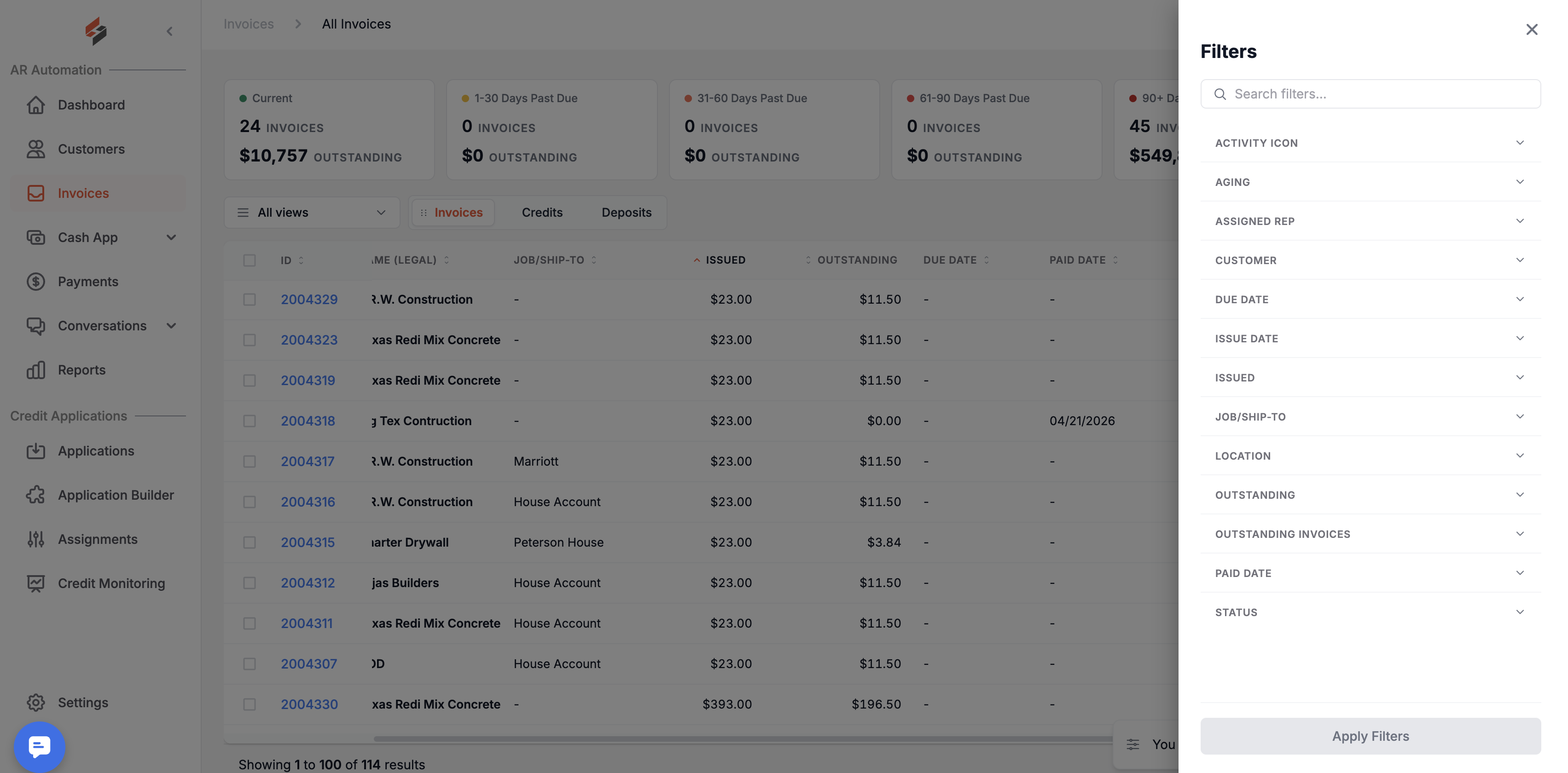Click the Invoices inbox icon

[x=36, y=193]
